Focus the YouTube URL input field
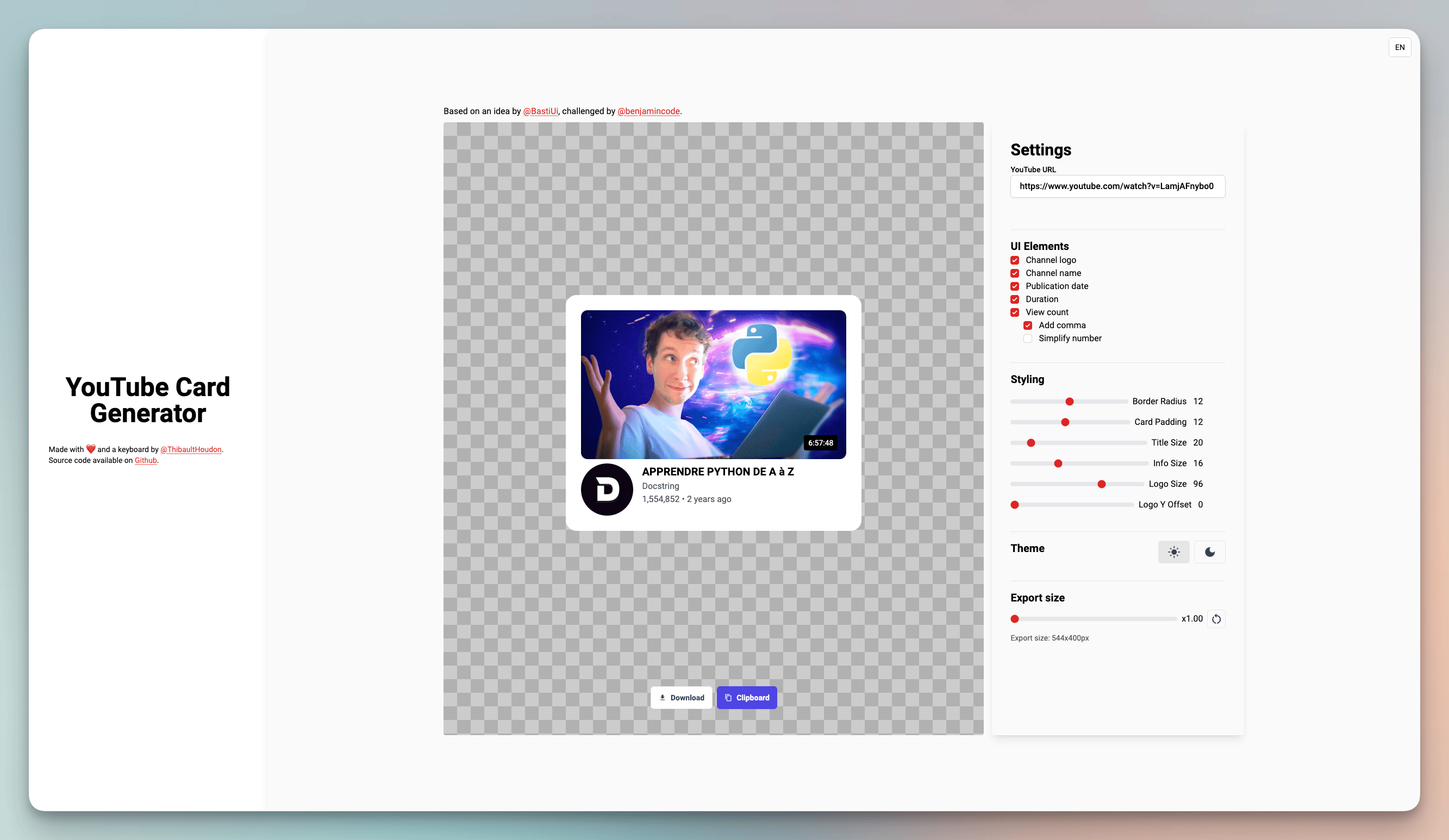Image resolution: width=1449 pixels, height=840 pixels. click(1117, 186)
